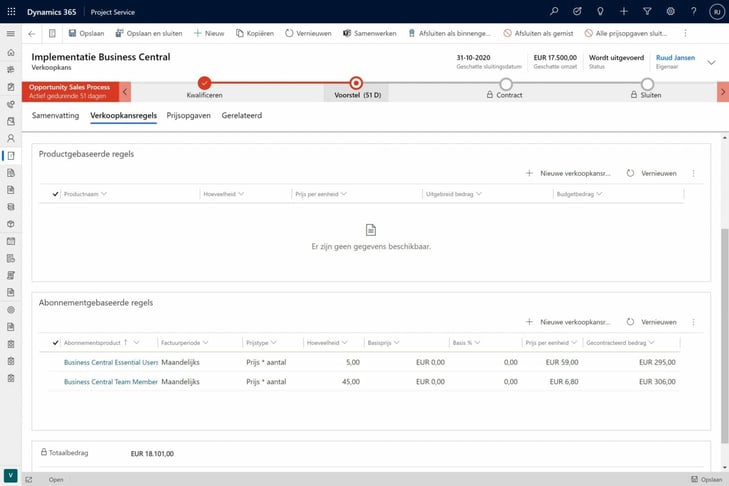Switch to the Verkoopkansregels tab

click(x=124, y=115)
